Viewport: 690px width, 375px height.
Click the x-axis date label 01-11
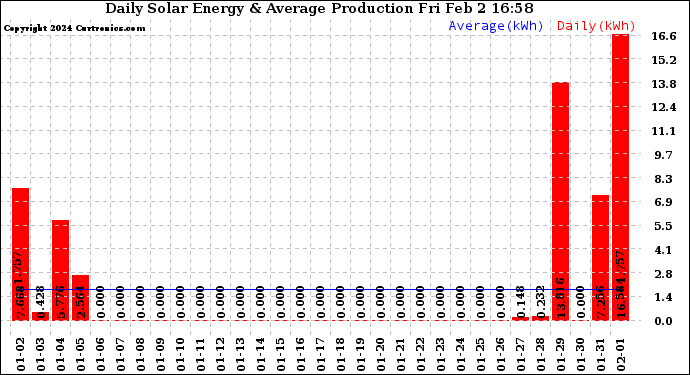pyautogui.click(x=201, y=355)
